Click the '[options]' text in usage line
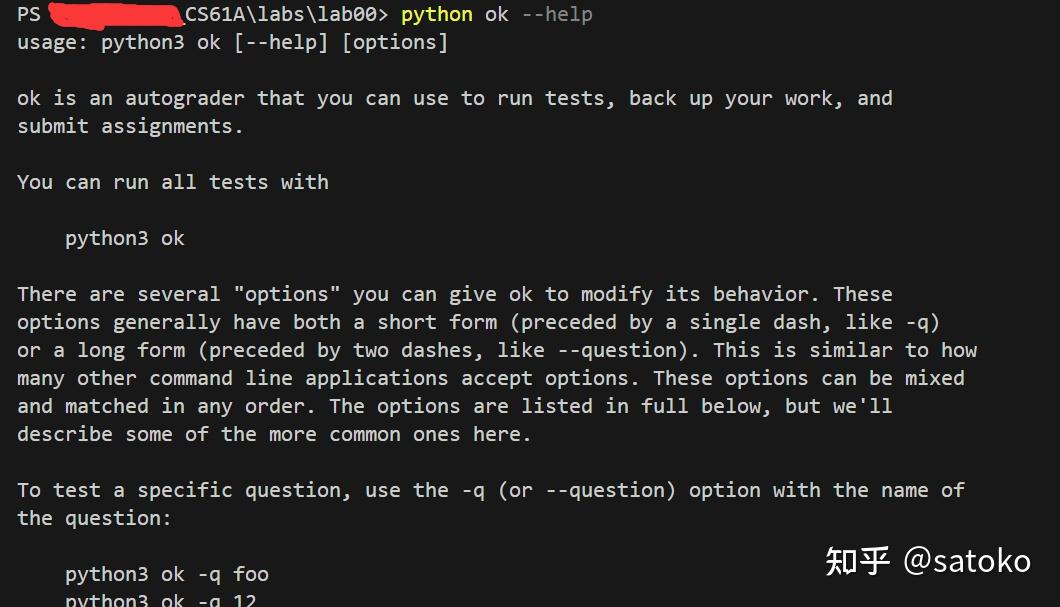 click(395, 43)
